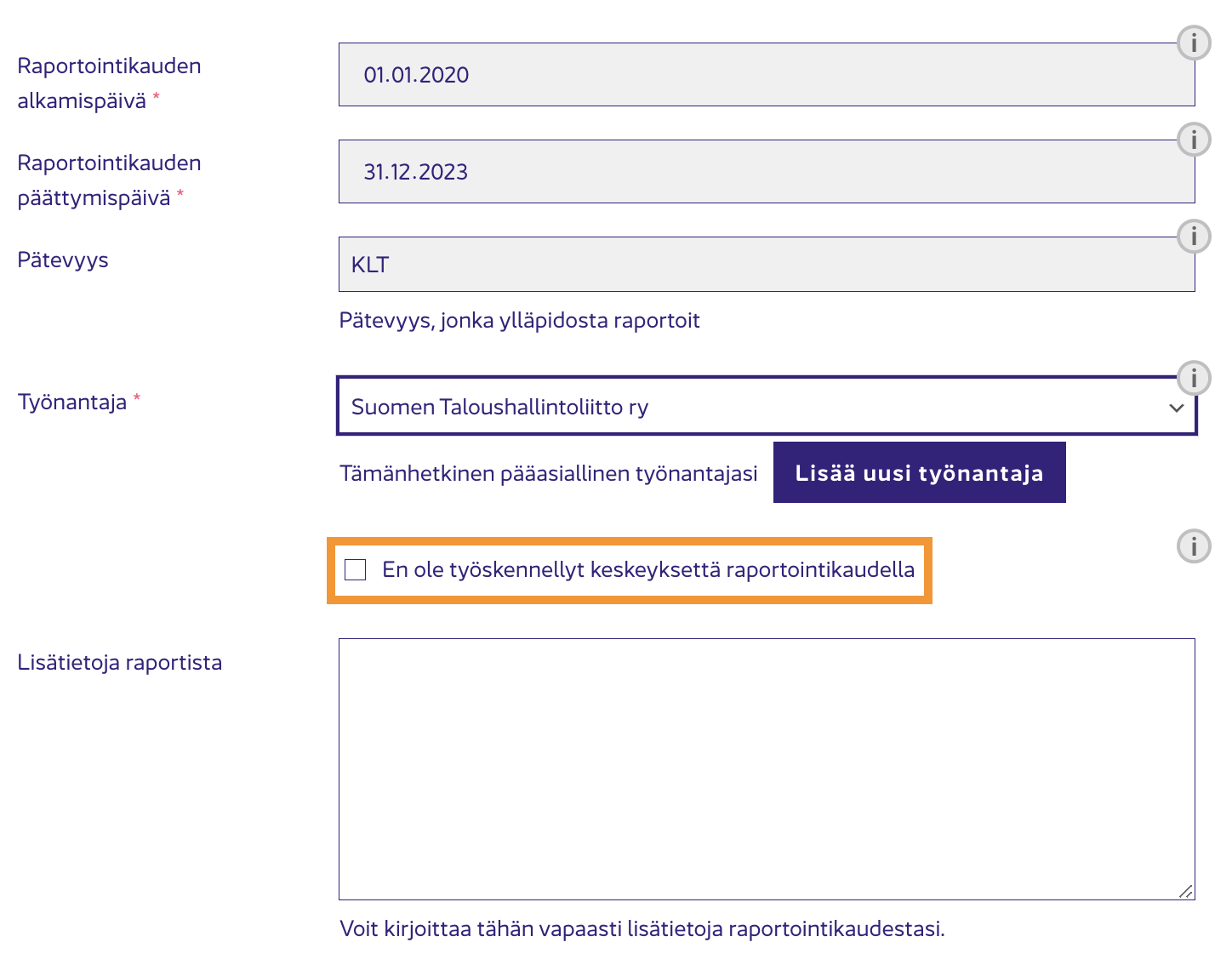
Task: Focus the 31.12.2023 end date field
Action: point(767,172)
